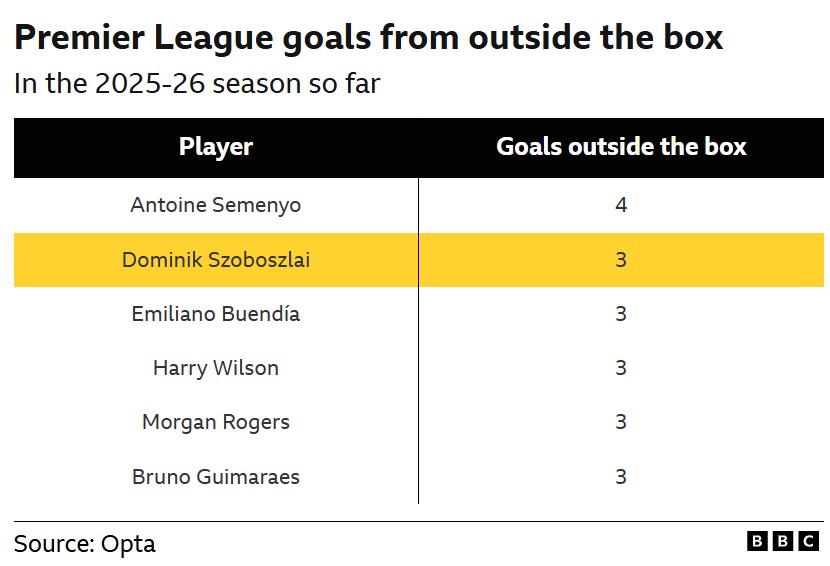Click Semenyo's goals value of 4
Viewport: 830px width, 566px height.
coord(621,205)
